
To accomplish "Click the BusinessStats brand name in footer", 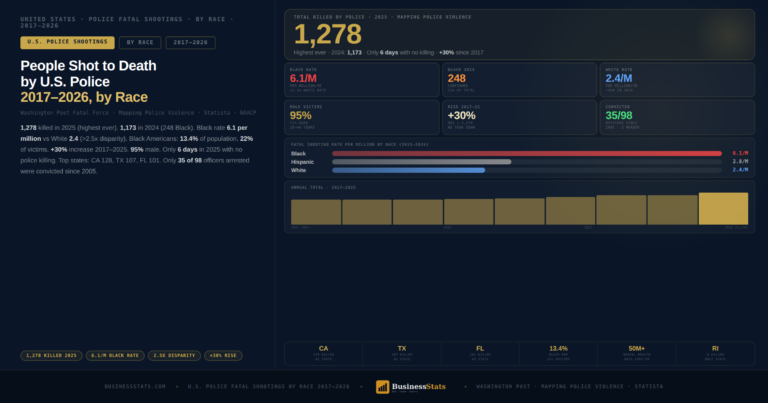I will click(x=419, y=386).
